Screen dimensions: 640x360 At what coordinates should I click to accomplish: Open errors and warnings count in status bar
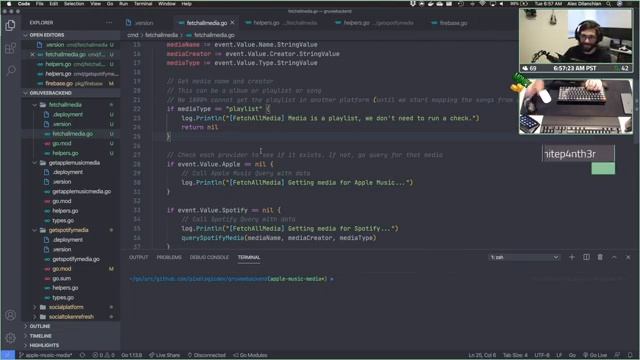pyautogui.click(x=104, y=355)
